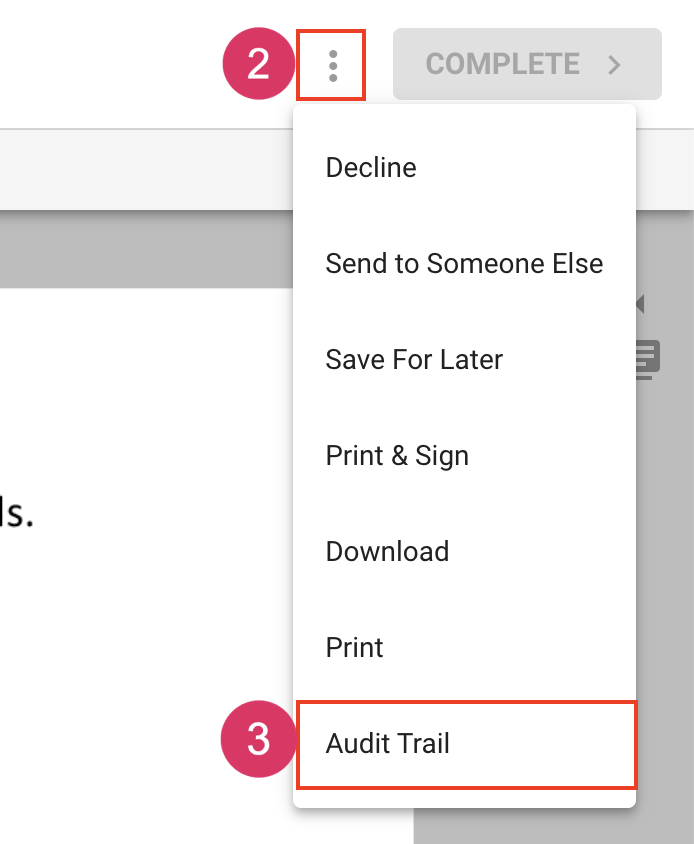Screen dimensions: 694x844
Task: Select the Save For Later option
Action: (414, 359)
